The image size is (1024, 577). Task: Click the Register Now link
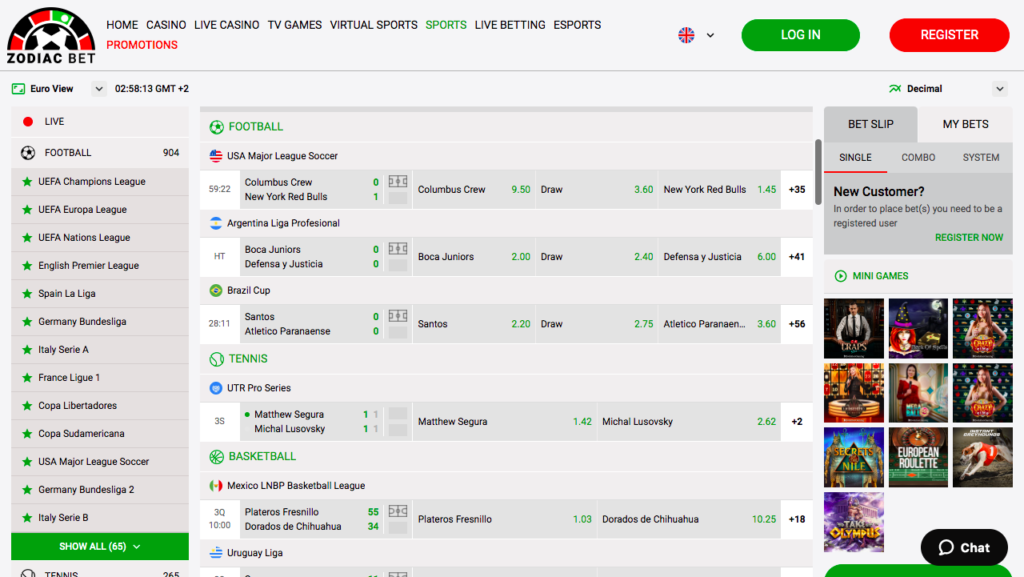(x=969, y=238)
